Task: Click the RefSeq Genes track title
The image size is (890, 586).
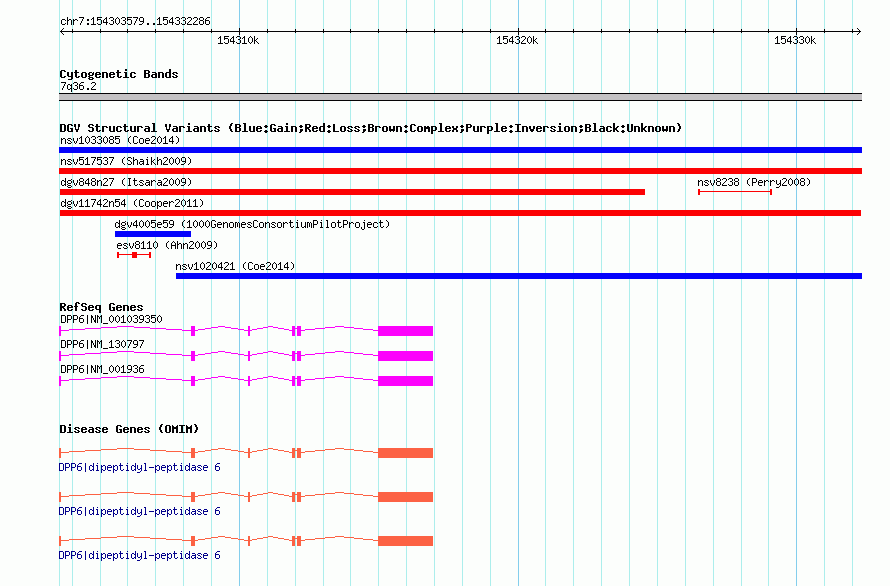Action: pos(101,307)
